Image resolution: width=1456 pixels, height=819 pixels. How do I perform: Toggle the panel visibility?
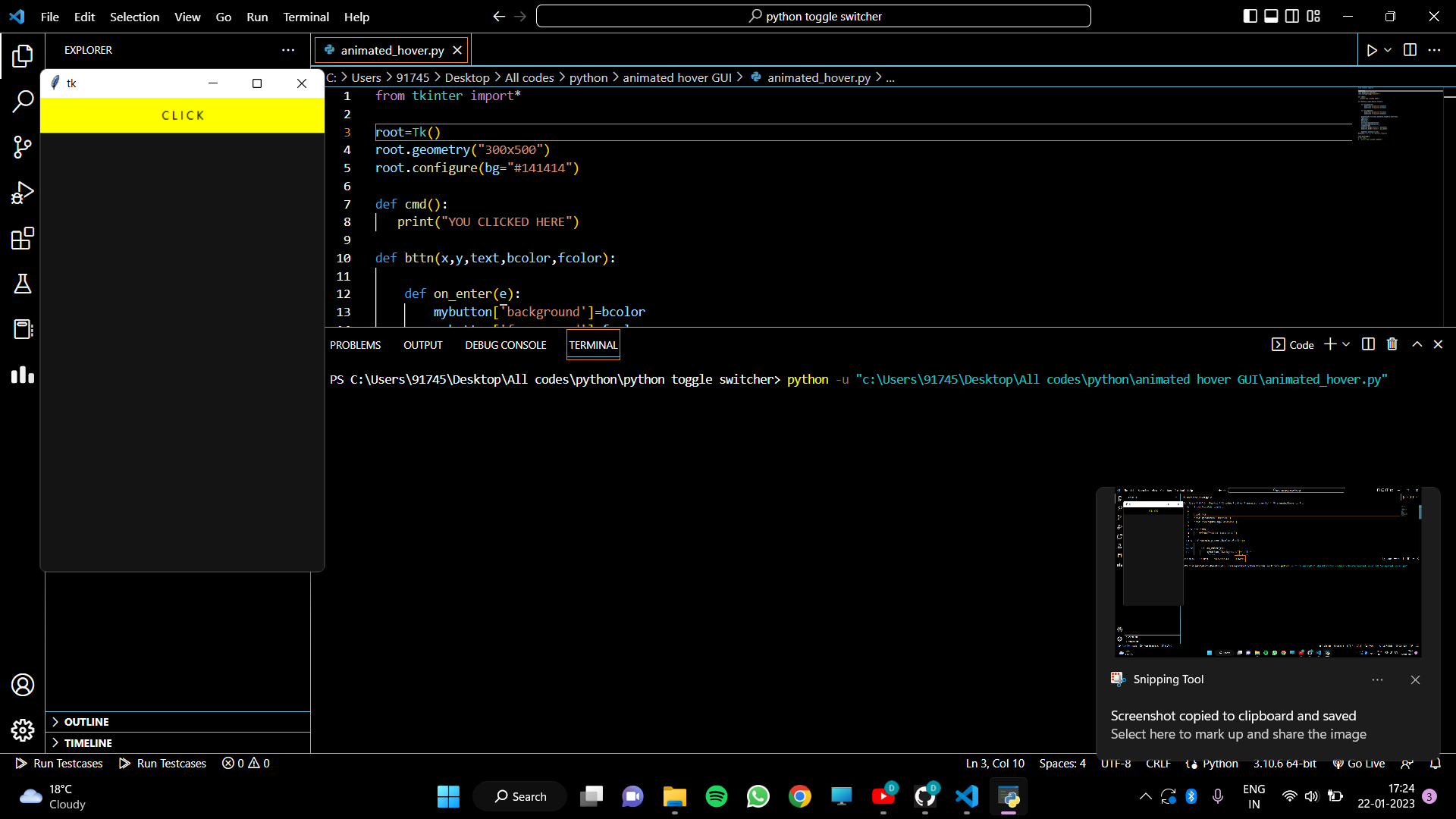click(1271, 16)
